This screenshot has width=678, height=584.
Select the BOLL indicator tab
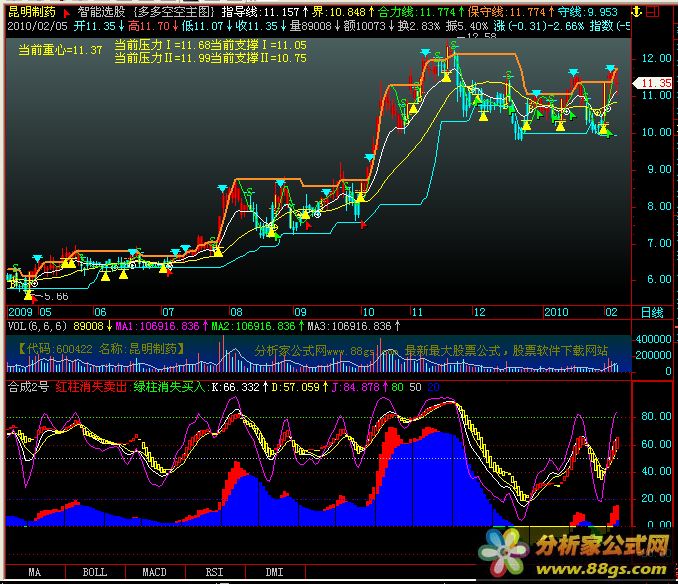(94, 573)
